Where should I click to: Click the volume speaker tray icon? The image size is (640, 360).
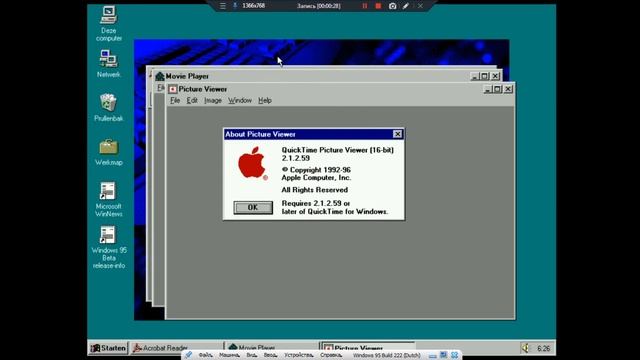pyautogui.click(x=525, y=348)
